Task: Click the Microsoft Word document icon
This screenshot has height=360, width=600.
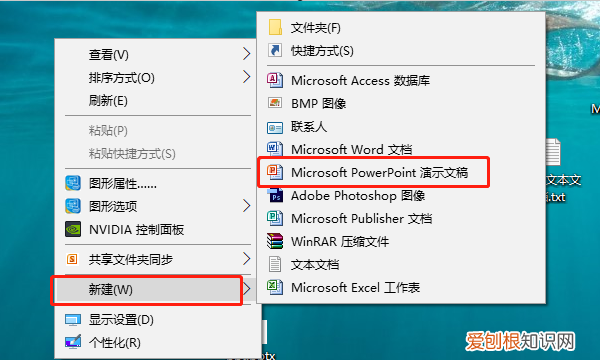Action: coord(275,148)
